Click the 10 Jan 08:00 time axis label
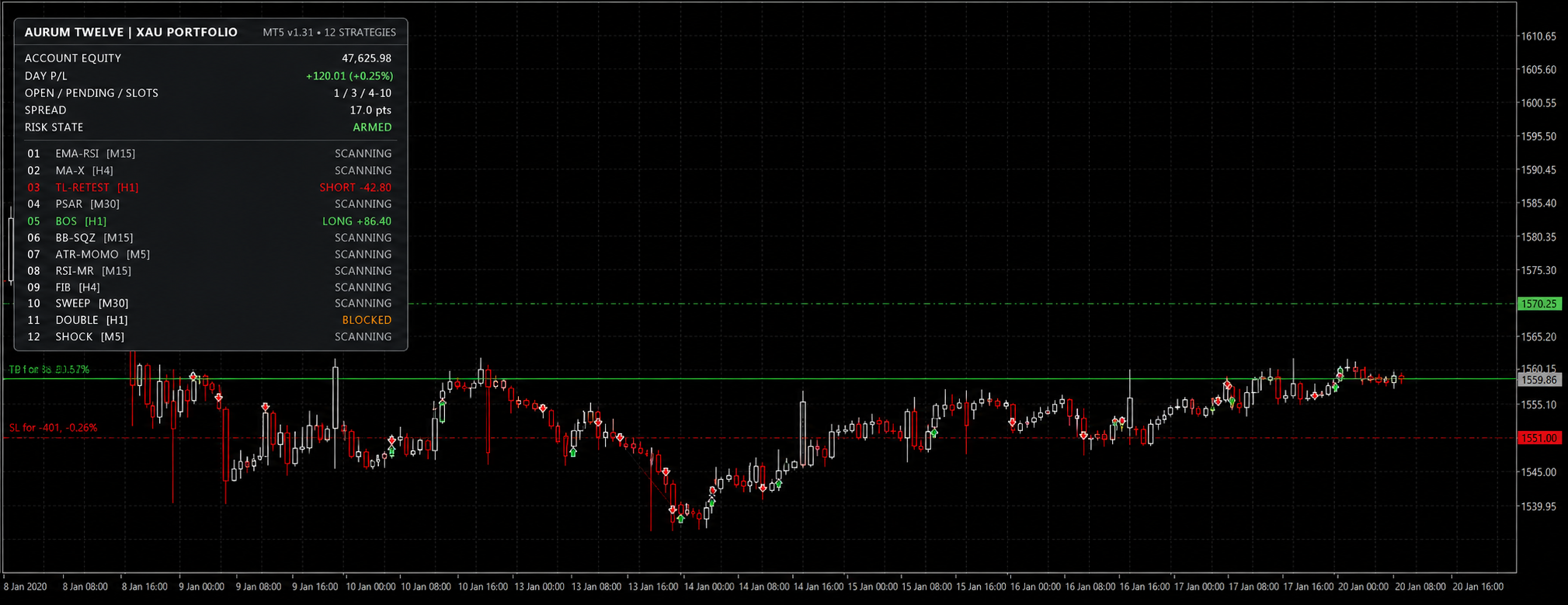 pyautogui.click(x=426, y=587)
